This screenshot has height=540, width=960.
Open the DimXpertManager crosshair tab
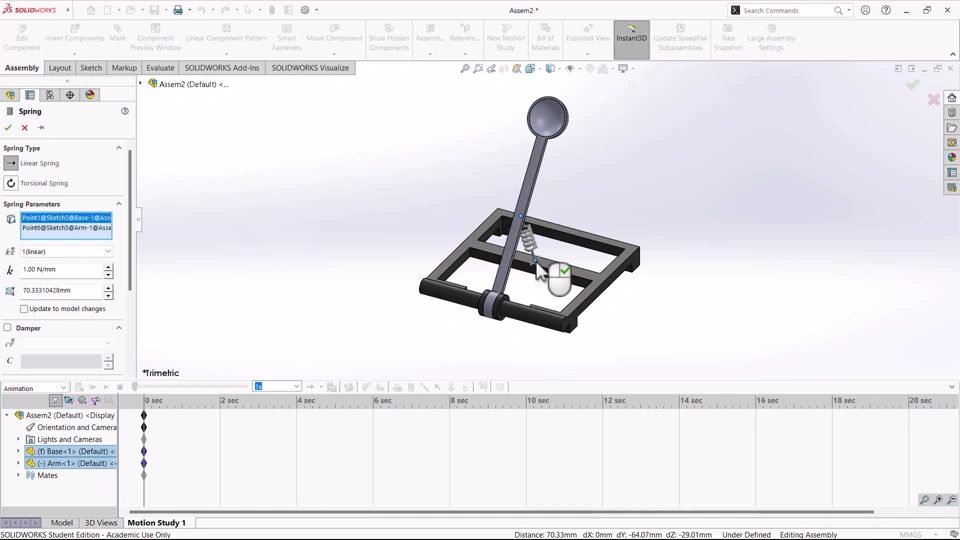point(70,95)
